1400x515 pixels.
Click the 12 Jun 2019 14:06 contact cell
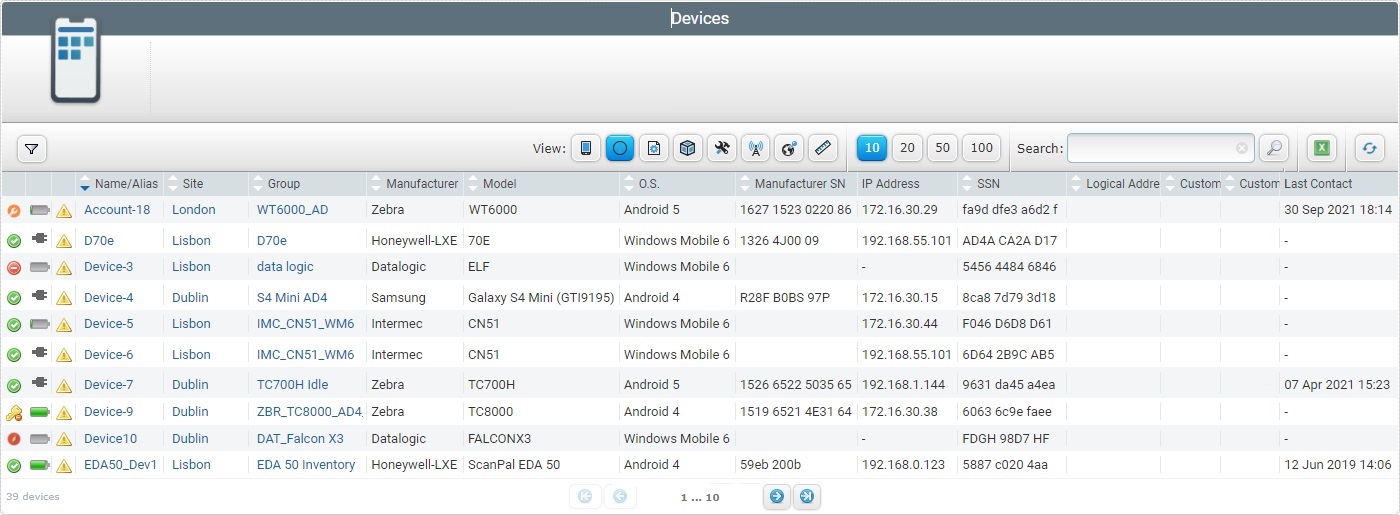[x=1338, y=465]
